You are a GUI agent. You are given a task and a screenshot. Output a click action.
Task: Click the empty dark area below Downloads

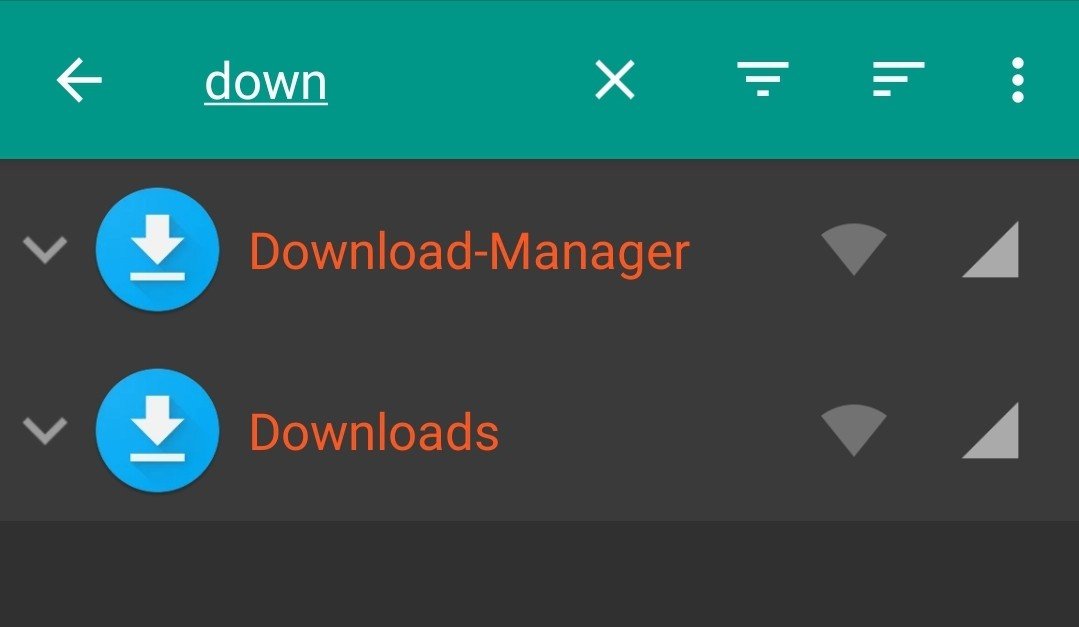point(540,573)
